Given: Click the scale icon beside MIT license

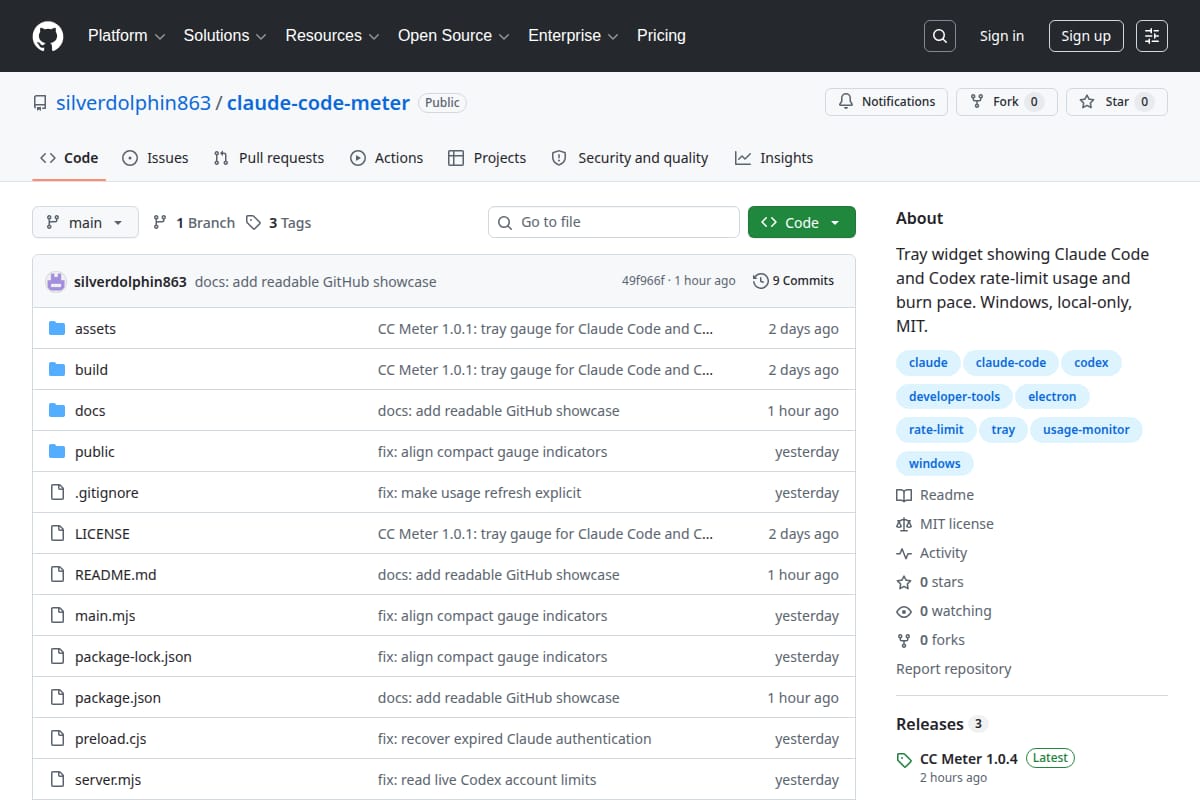Looking at the screenshot, I should click(904, 524).
